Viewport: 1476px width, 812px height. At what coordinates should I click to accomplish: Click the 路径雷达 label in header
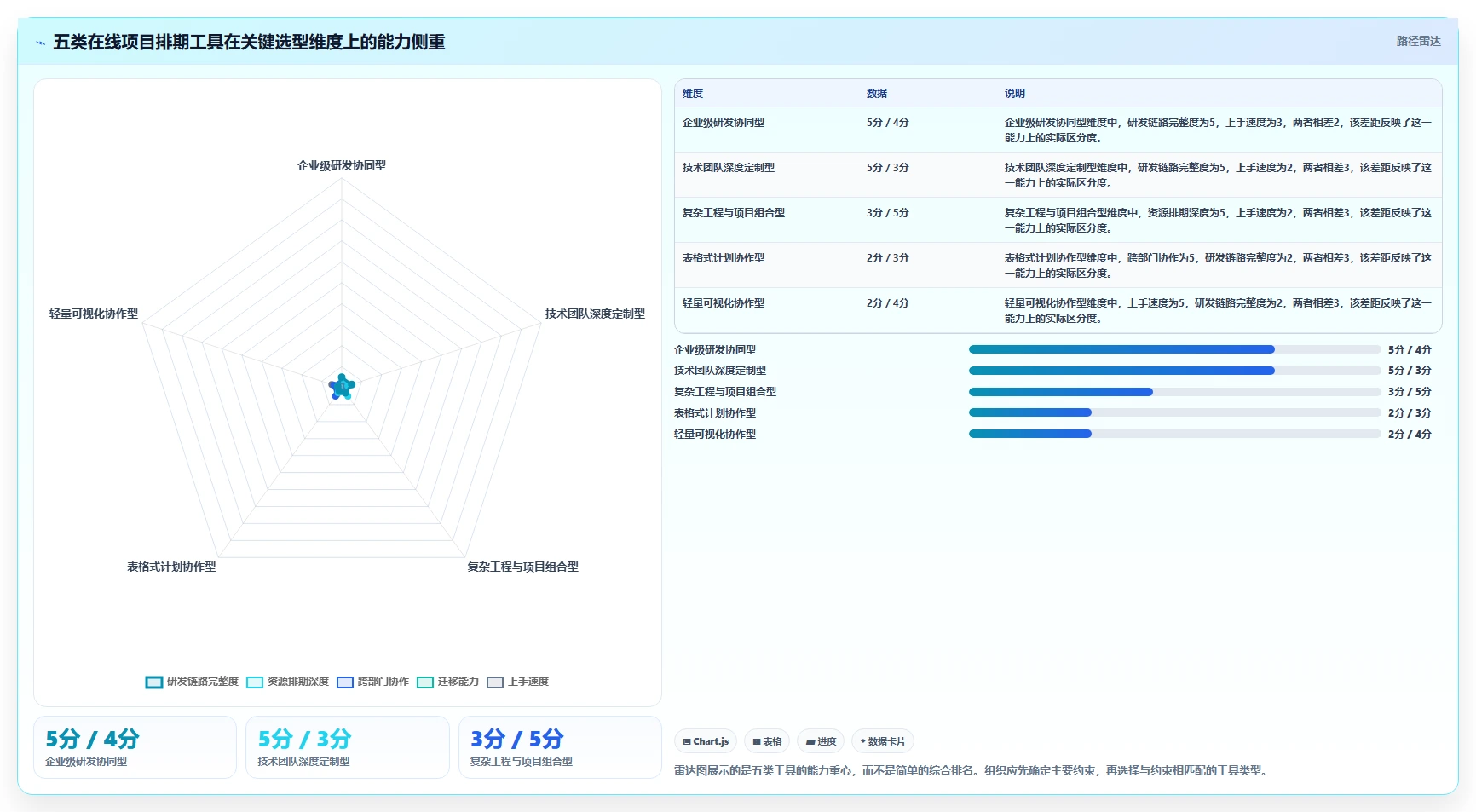(x=1418, y=41)
